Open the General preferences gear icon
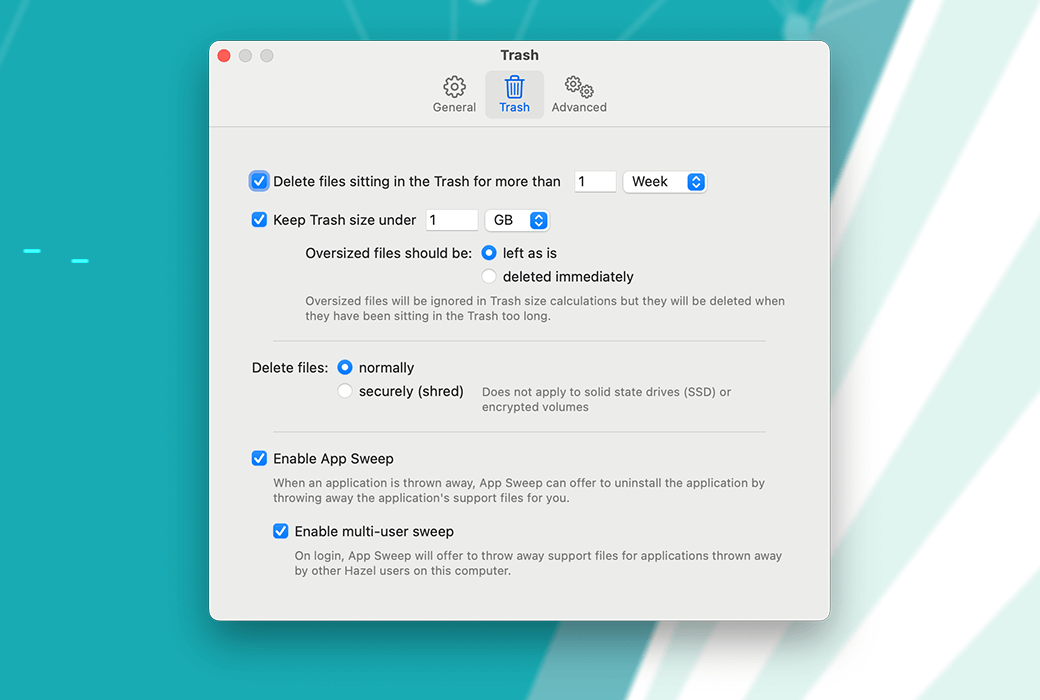 click(x=454, y=87)
